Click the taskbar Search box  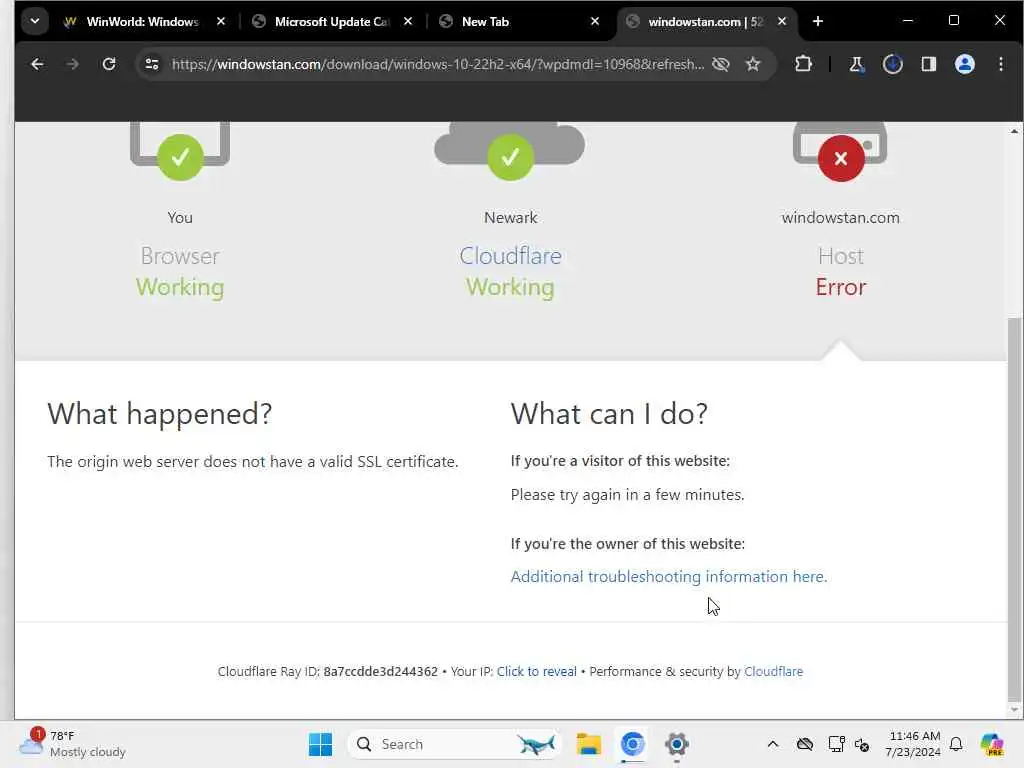pos(455,744)
